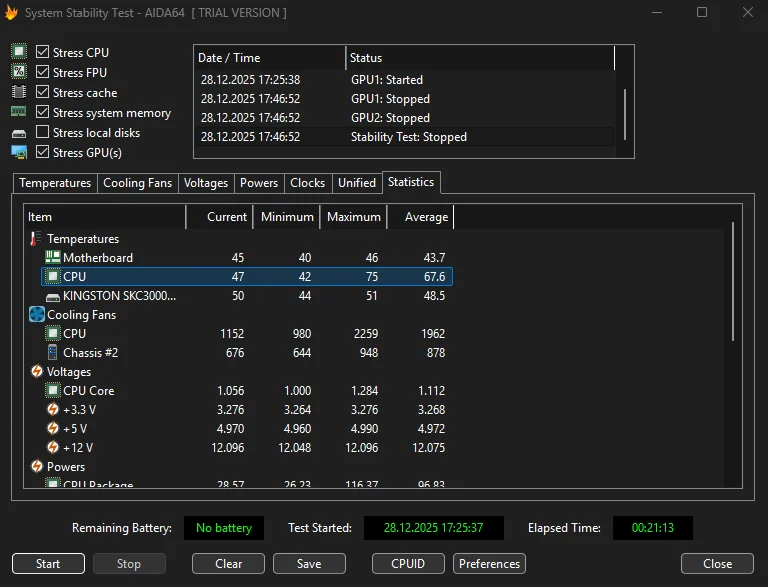Click the Voltages orange bolt icon
Image resolution: width=768 pixels, height=587 pixels.
tap(36, 371)
